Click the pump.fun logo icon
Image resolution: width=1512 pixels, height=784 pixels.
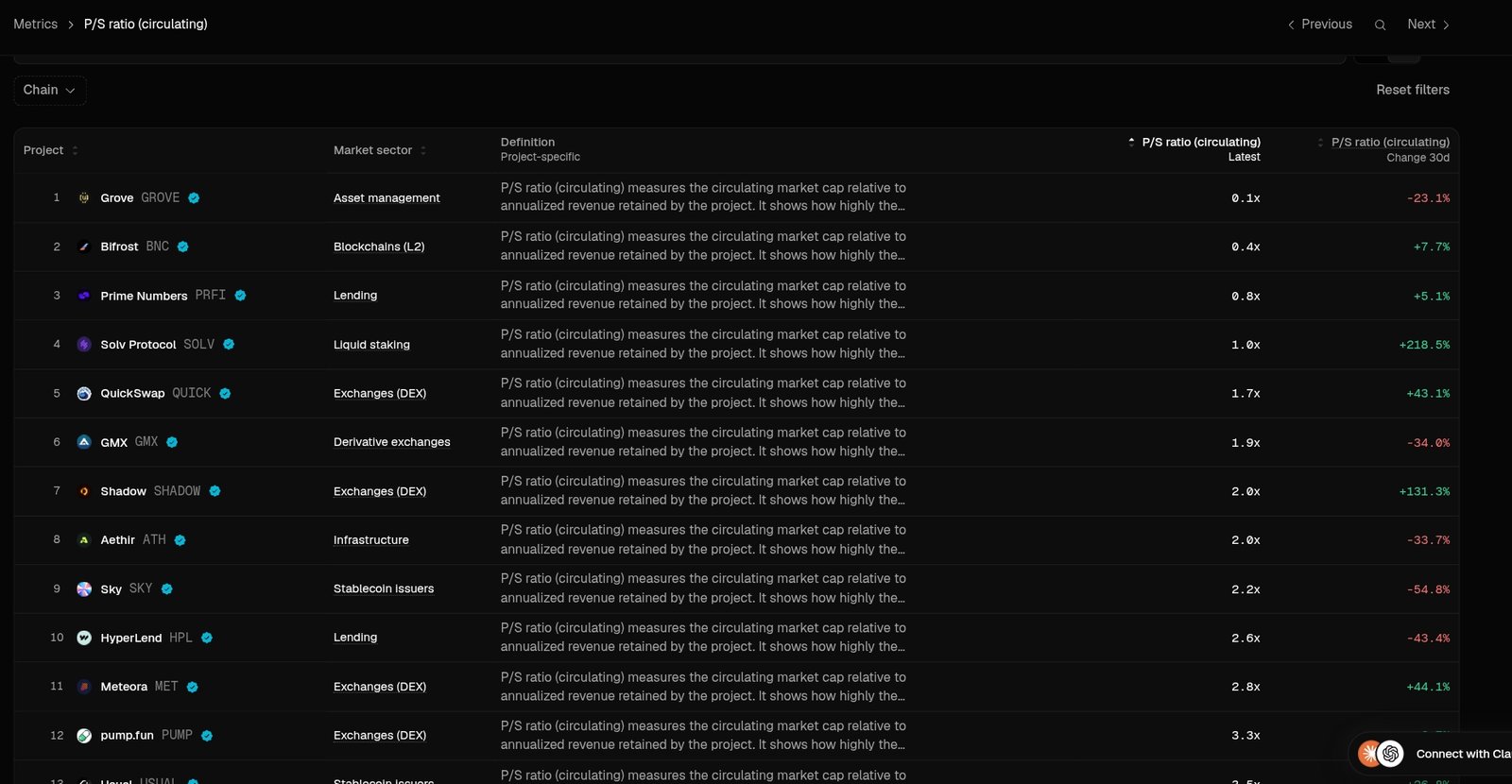coord(84,736)
